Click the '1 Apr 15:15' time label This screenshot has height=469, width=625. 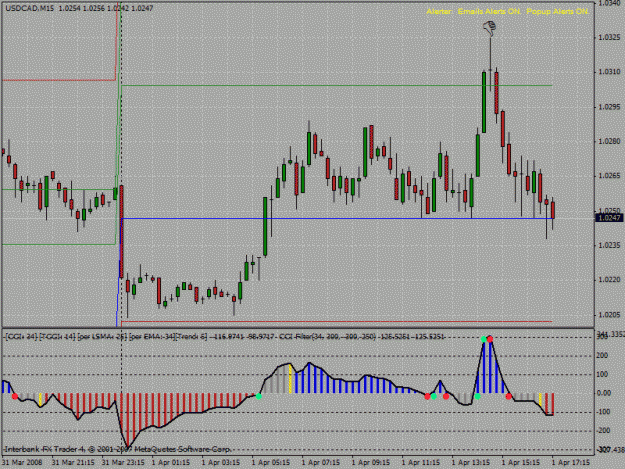pyautogui.click(x=521, y=463)
